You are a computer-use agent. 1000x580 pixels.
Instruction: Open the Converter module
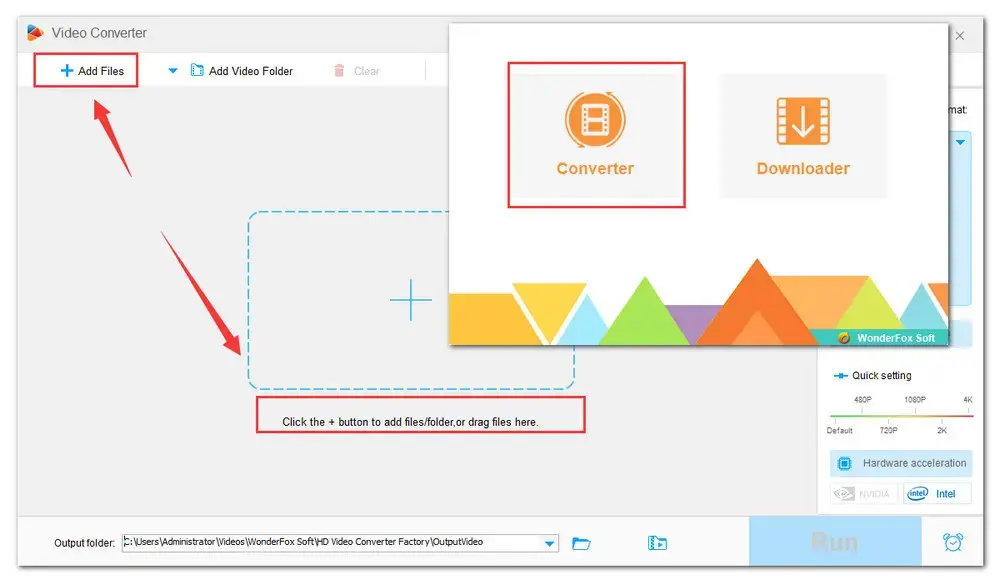pyautogui.click(x=596, y=135)
